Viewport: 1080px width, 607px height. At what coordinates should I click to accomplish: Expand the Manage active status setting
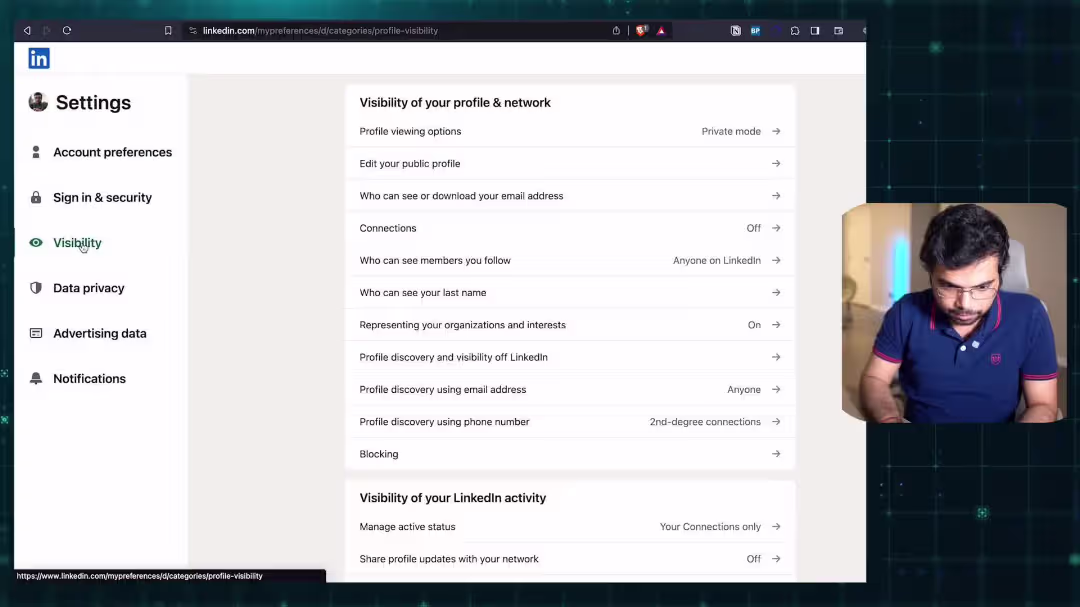pyautogui.click(x=570, y=526)
